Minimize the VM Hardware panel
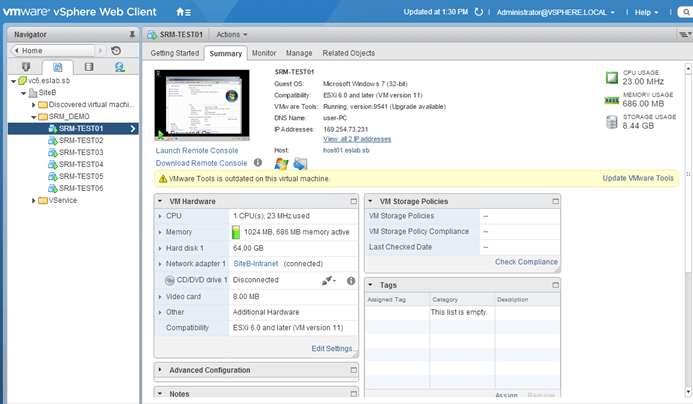This screenshot has width=693, height=404. (353, 201)
